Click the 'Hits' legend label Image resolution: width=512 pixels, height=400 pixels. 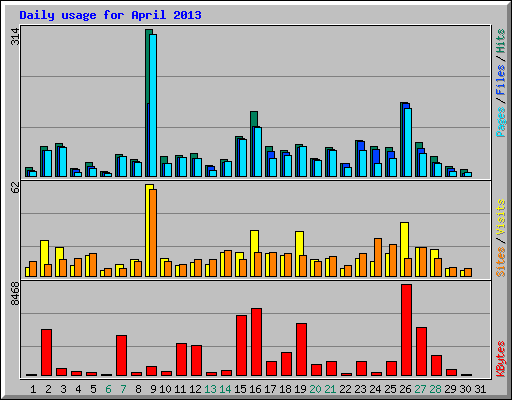pyautogui.click(x=500, y=41)
